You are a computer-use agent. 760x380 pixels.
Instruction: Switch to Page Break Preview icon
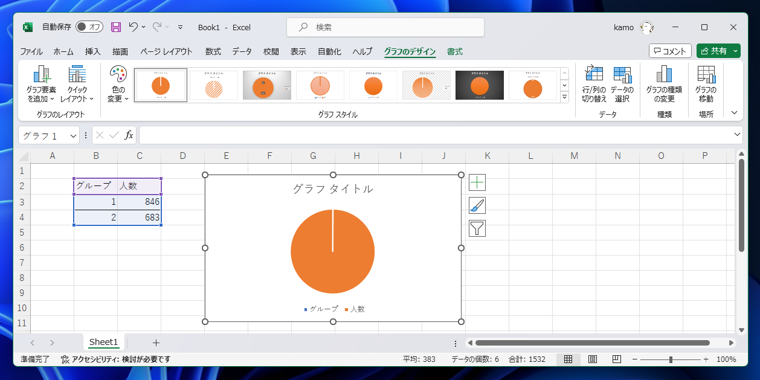[x=617, y=359]
